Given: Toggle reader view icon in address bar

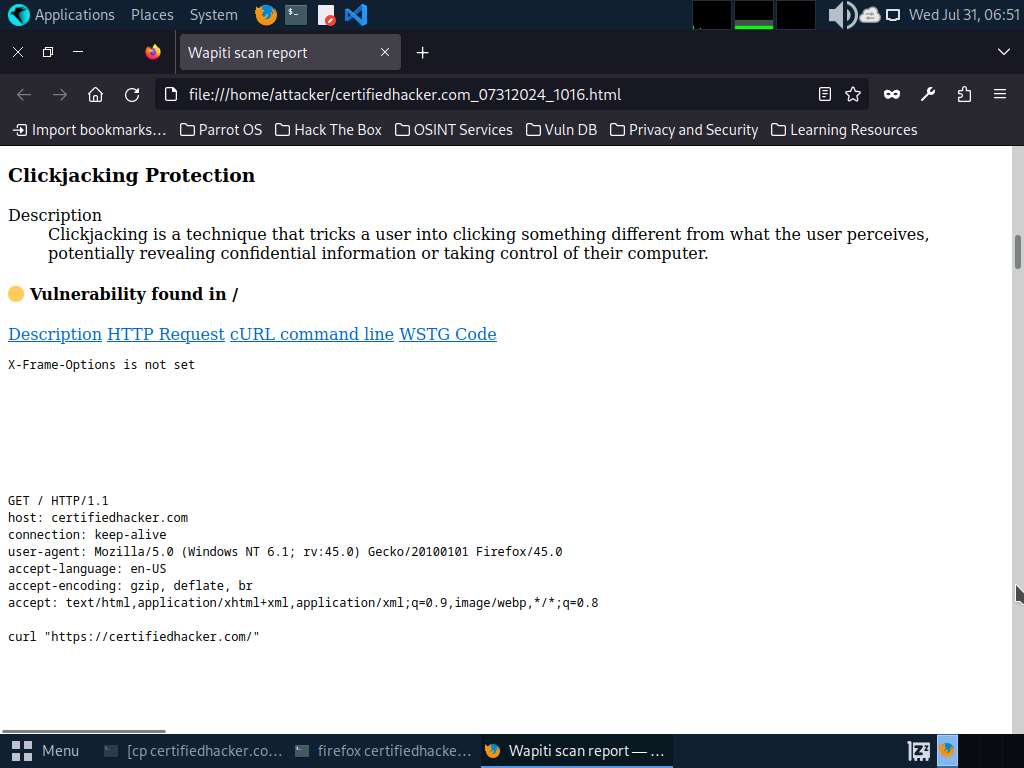Looking at the screenshot, I should click(x=824, y=94).
